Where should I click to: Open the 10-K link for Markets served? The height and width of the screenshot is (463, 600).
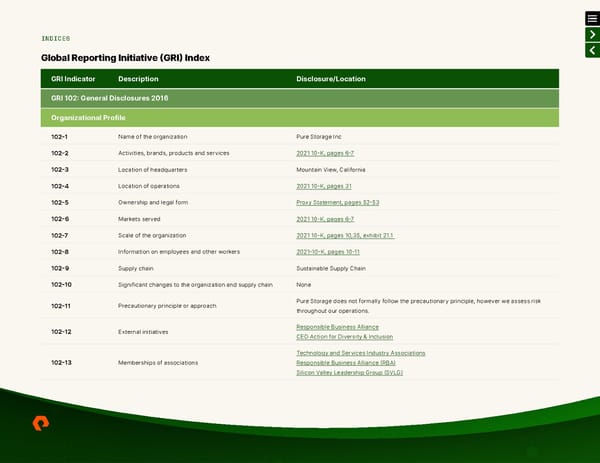tap(325, 219)
